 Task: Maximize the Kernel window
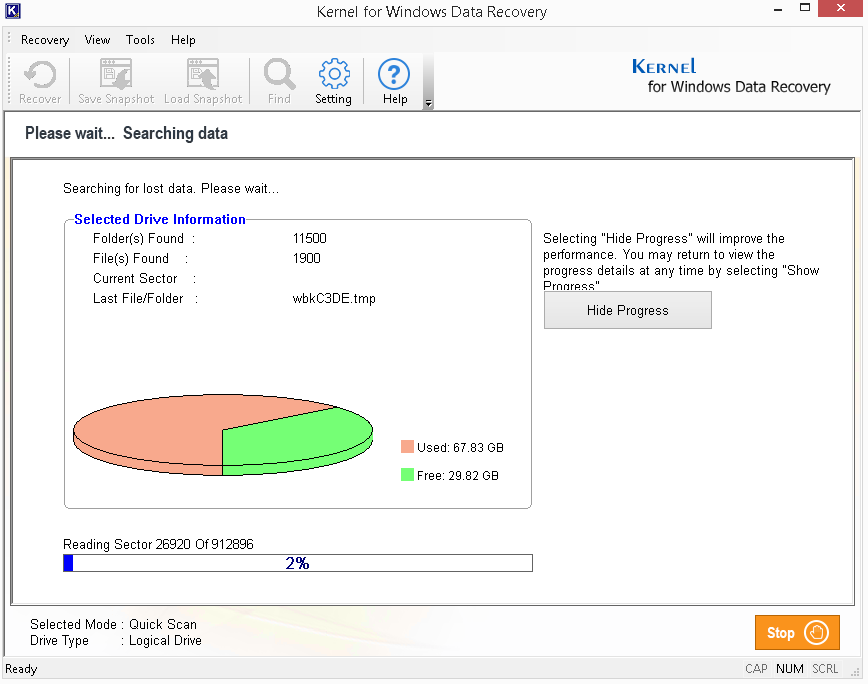(x=805, y=8)
